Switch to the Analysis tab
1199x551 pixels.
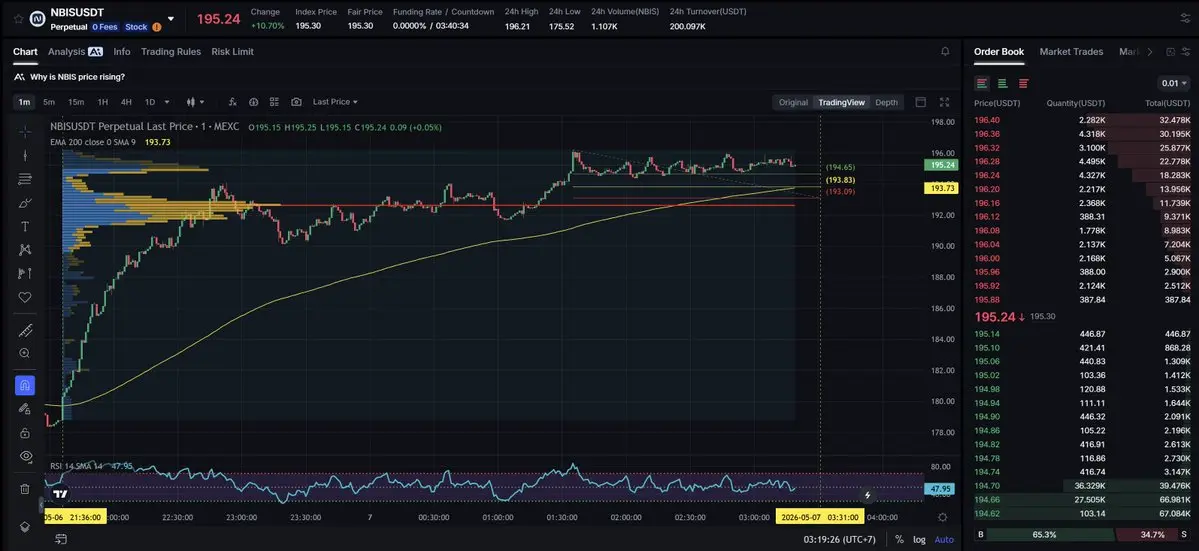[x=75, y=51]
